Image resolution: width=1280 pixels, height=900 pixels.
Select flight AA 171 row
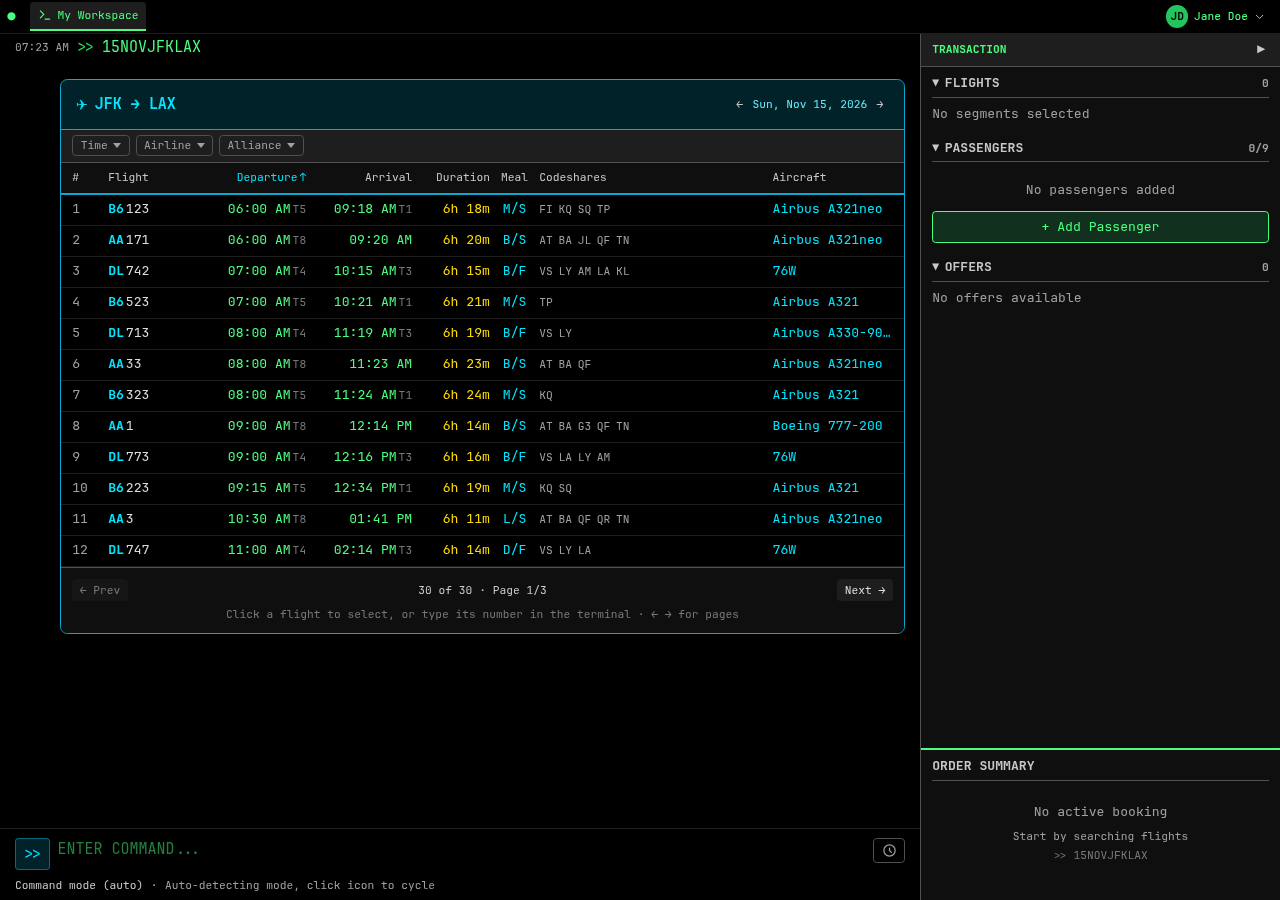(x=482, y=240)
